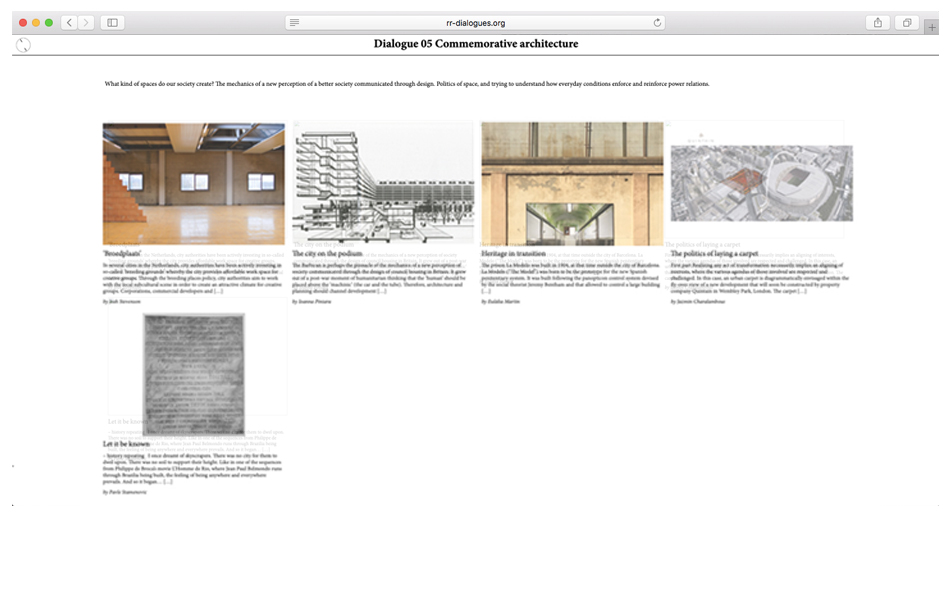
Task: Open the Wembley stadium aerial thumbnail
Action: [x=762, y=183]
